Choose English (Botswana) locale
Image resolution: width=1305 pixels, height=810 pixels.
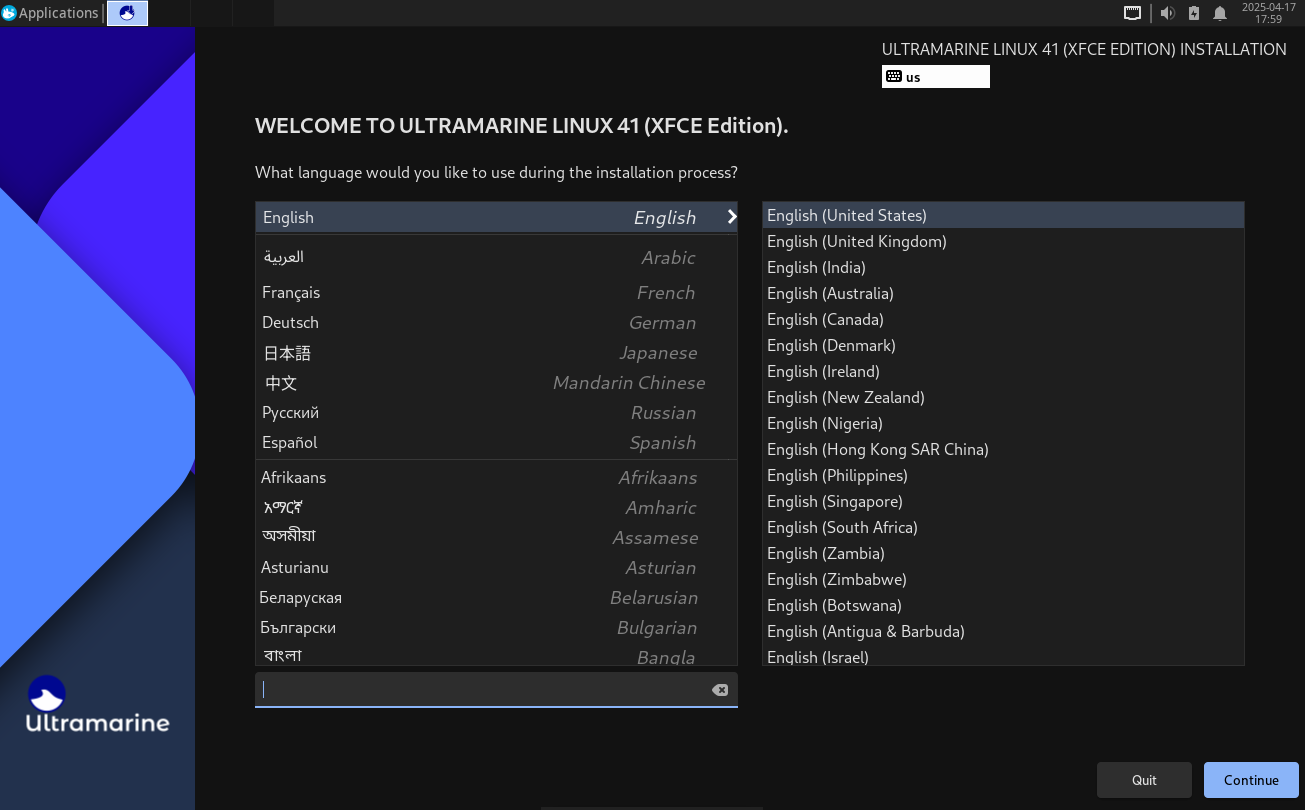(1003, 605)
